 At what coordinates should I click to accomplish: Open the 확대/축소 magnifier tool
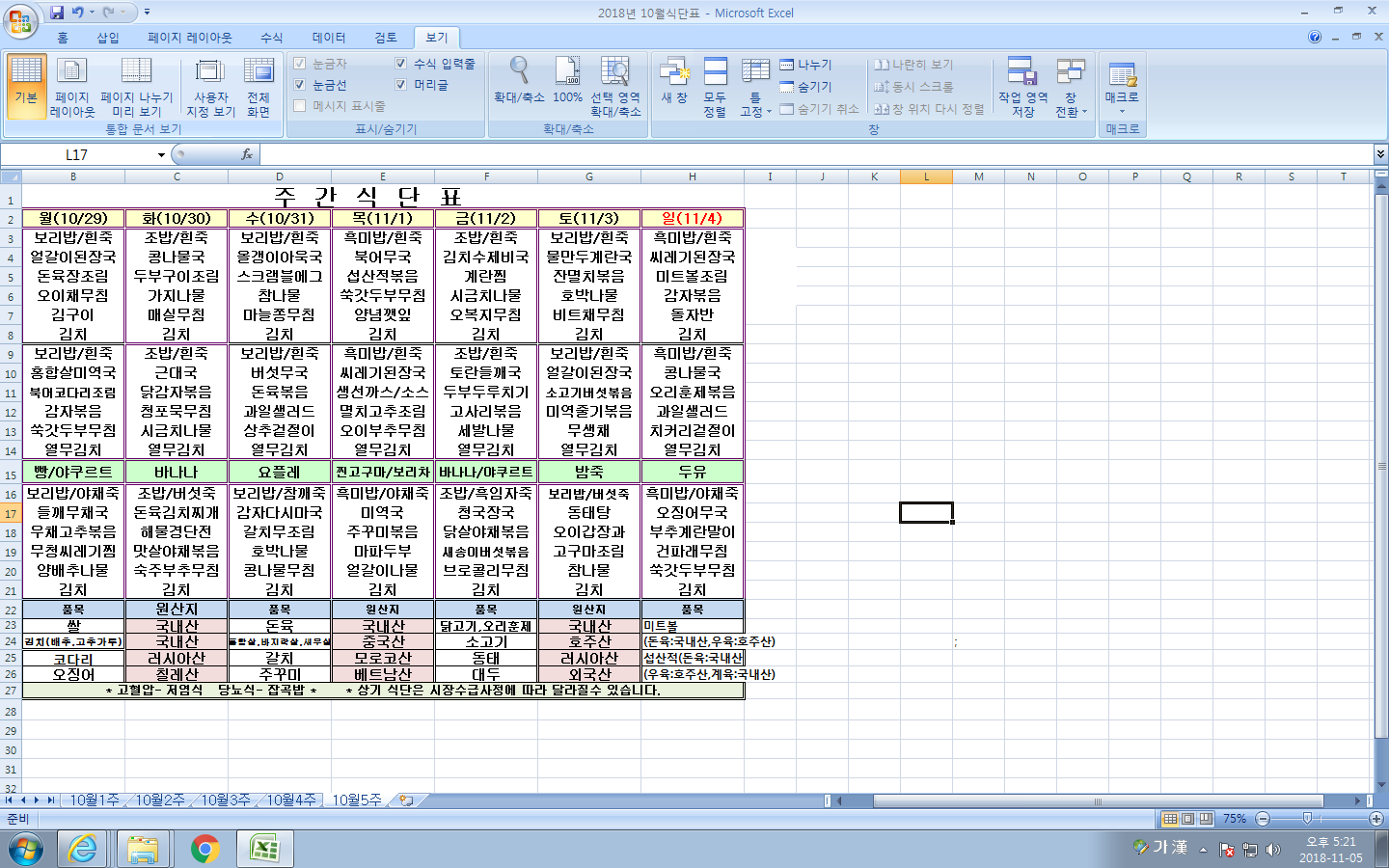coord(519,79)
